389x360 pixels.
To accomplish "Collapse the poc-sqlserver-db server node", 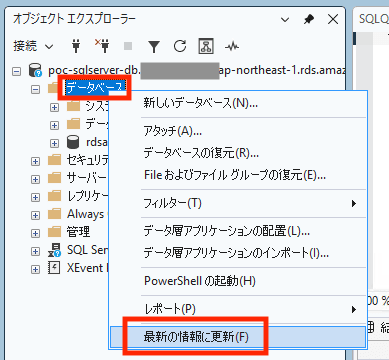I will [16, 71].
